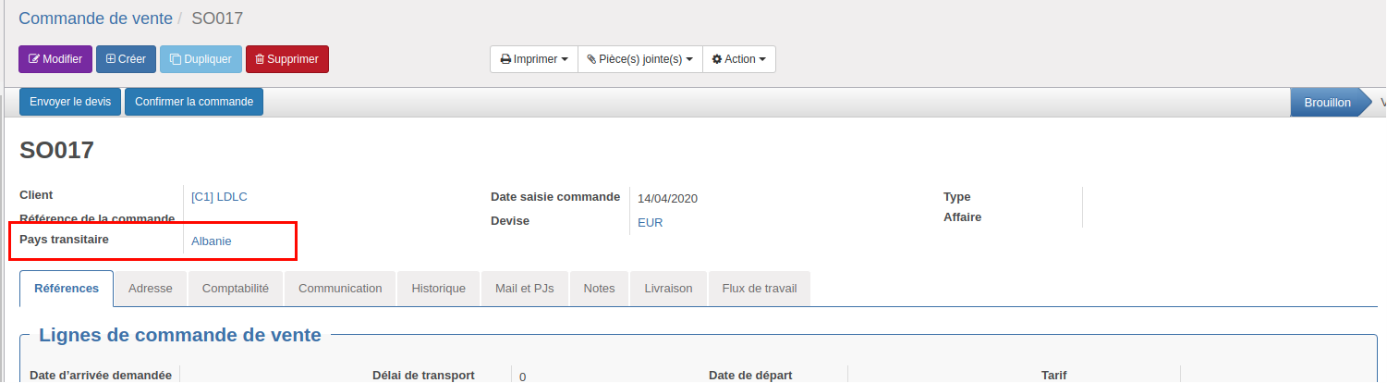Viewport: 1387px width, 383px height.
Task: Click the Date saisie commande label
Action: coord(555,197)
